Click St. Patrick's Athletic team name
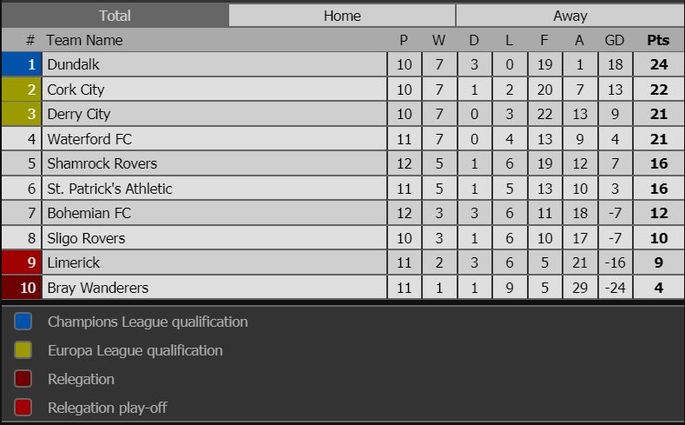685x425 pixels. click(110, 189)
